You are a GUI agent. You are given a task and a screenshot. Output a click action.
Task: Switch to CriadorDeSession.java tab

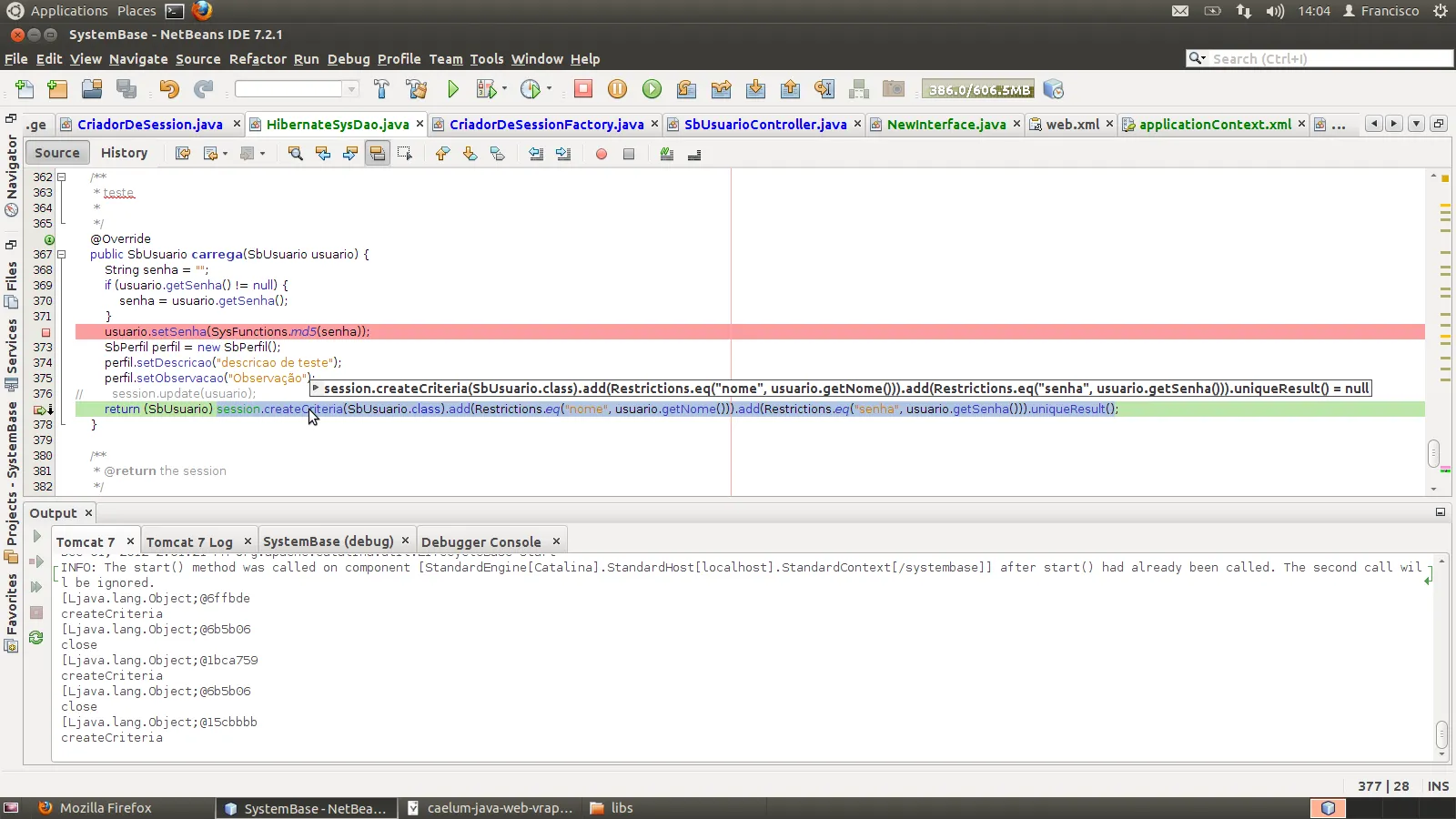149,125
